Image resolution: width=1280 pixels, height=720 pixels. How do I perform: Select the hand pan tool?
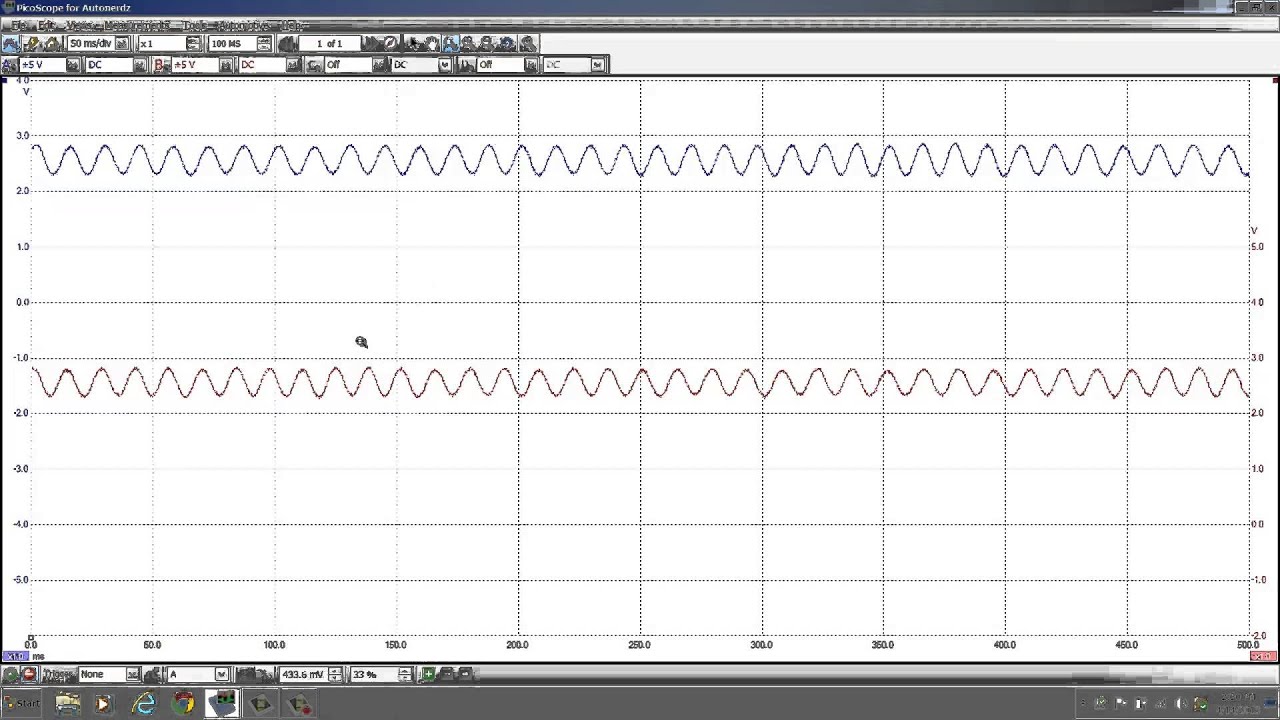click(431, 44)
